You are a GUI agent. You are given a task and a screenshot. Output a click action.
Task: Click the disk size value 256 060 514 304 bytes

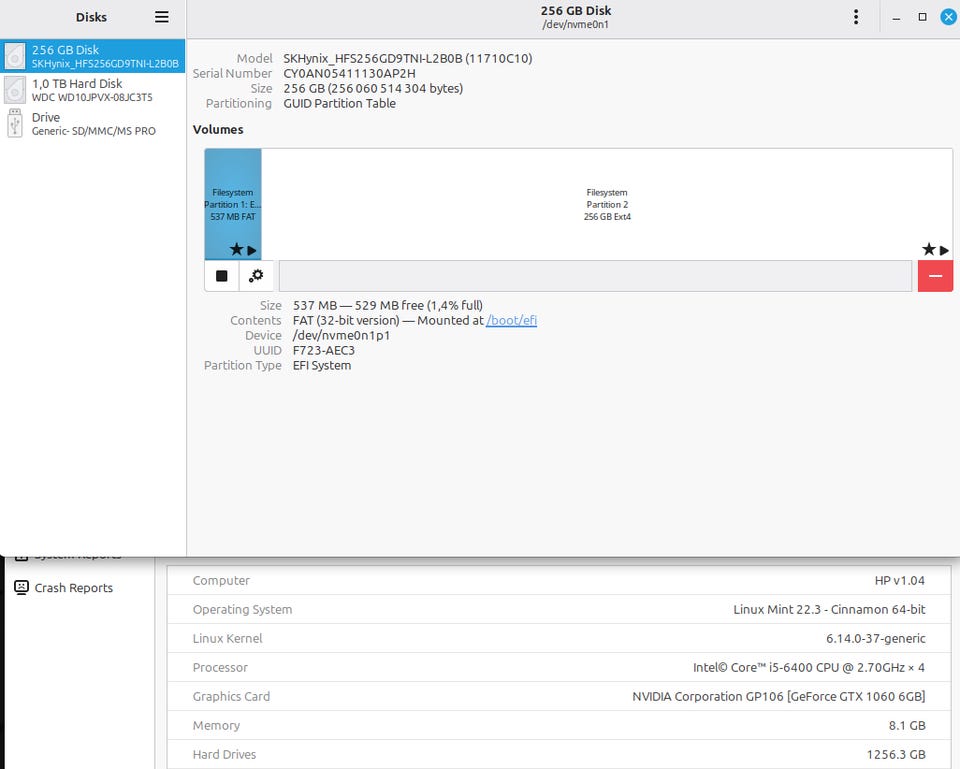point(373,88)
